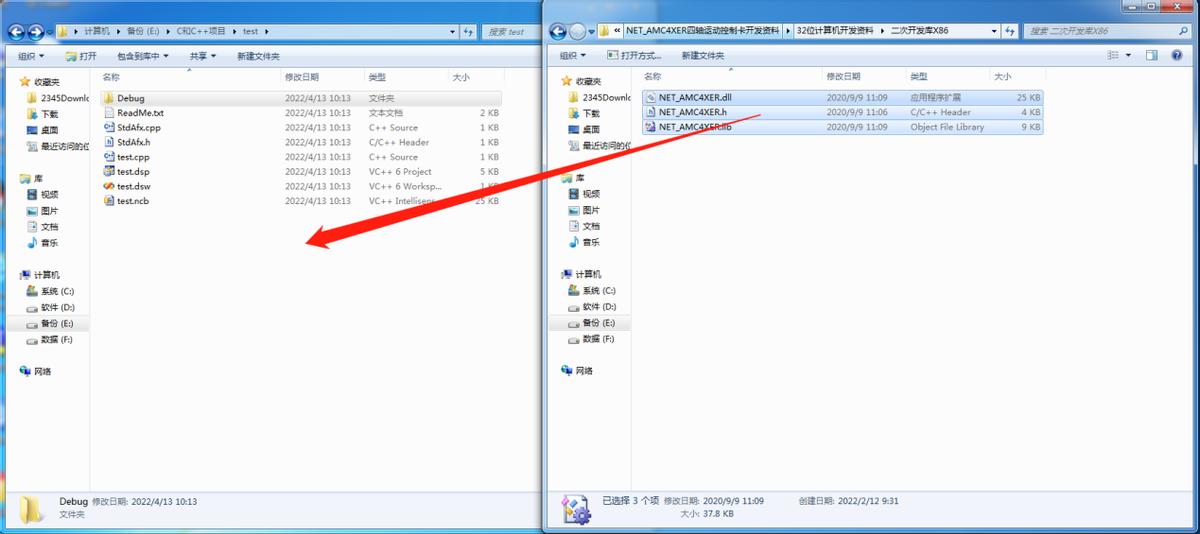Open 音乐 library in left window
The height and width of the screenshot is (534, 1200).
click(49, 242)
